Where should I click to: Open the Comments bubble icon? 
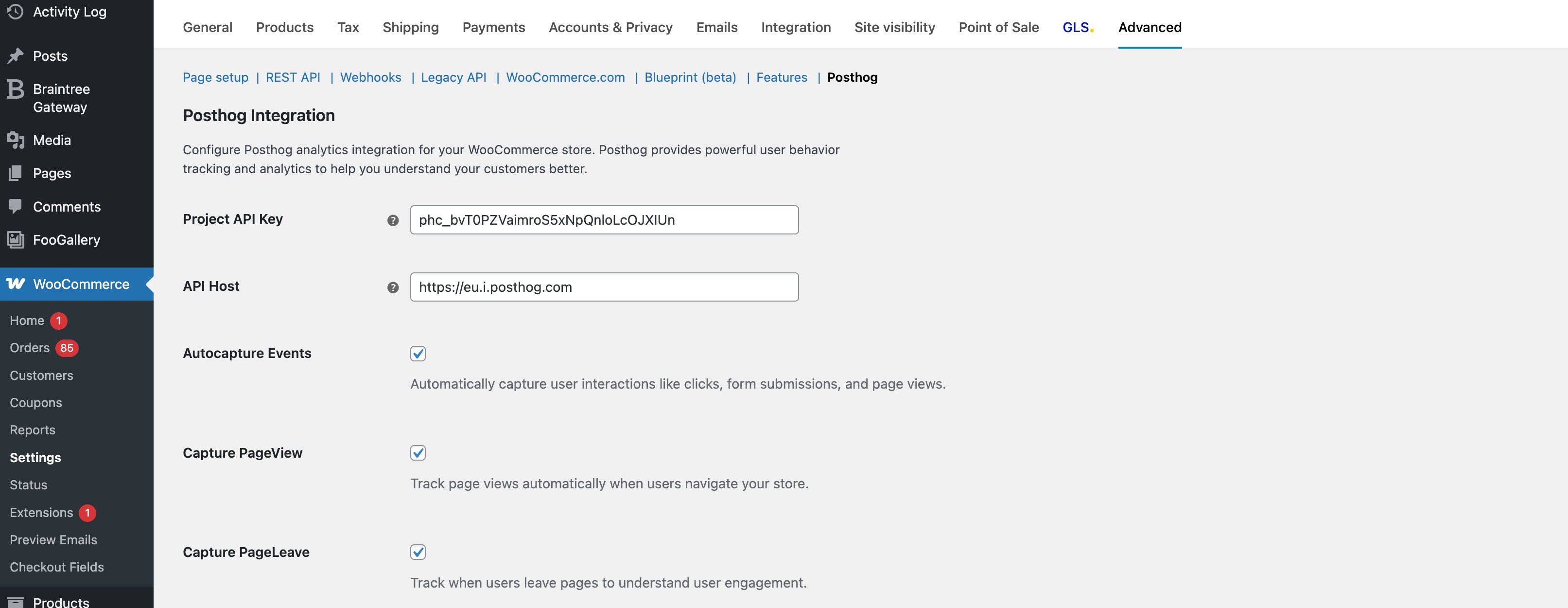(x=15, y=207)
